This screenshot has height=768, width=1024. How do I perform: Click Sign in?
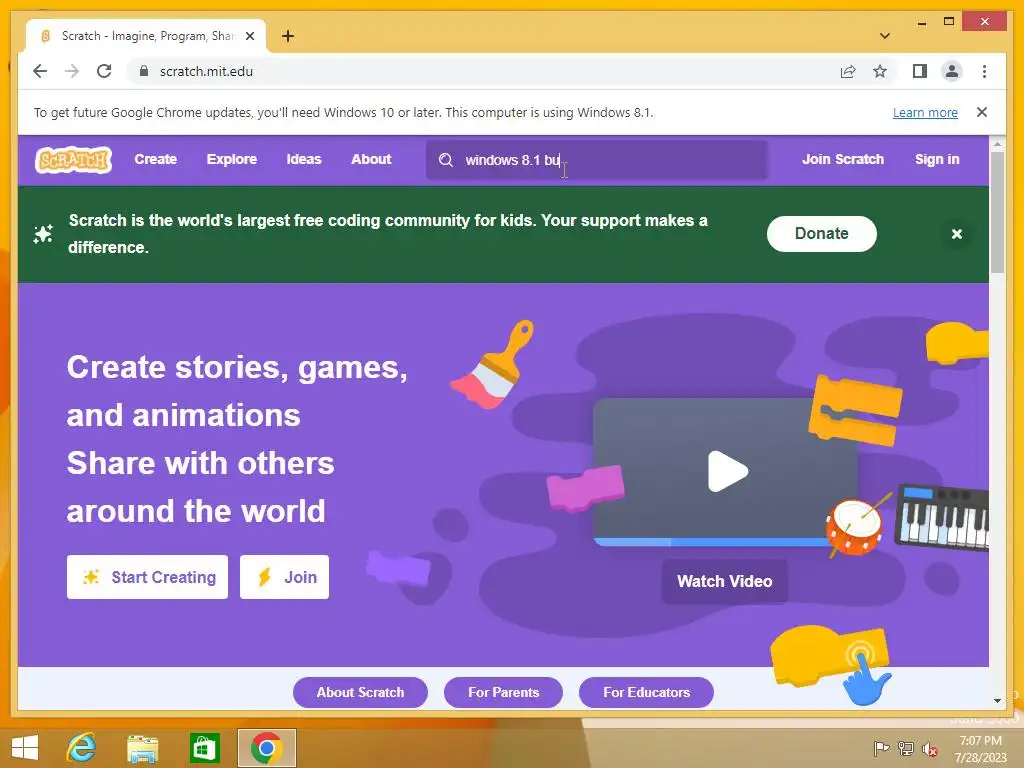tap(936, 159)
